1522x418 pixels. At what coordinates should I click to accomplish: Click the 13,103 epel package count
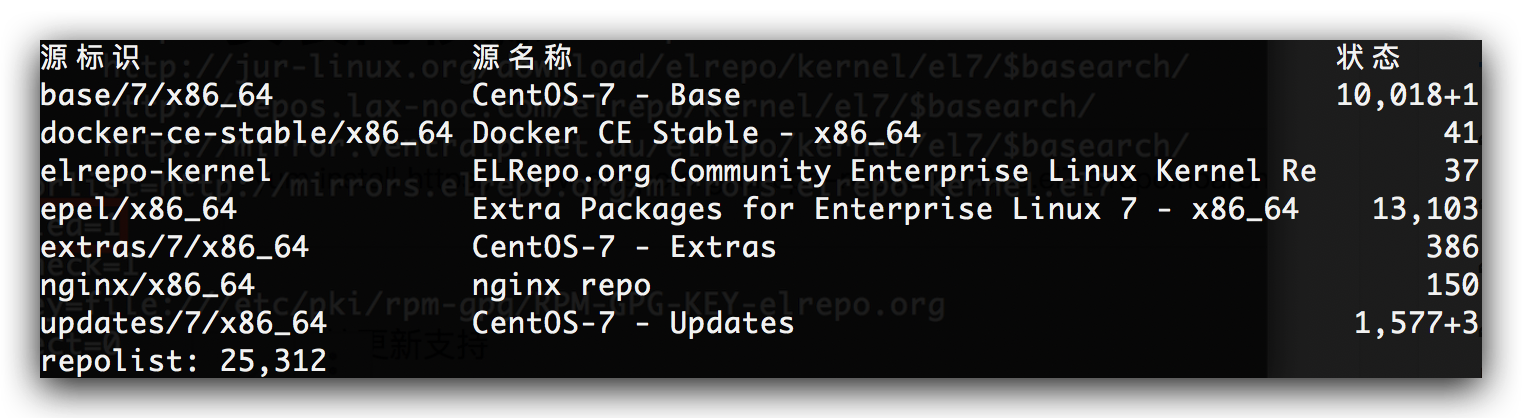[x=1425, y=209]
